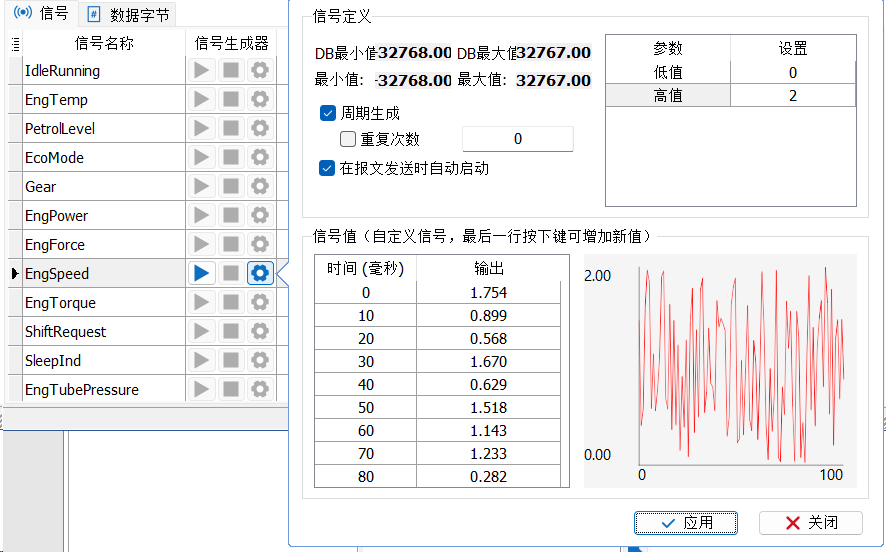Open EngTemp generator settings gear
This screenshot has width=886, height=552.
260,99
